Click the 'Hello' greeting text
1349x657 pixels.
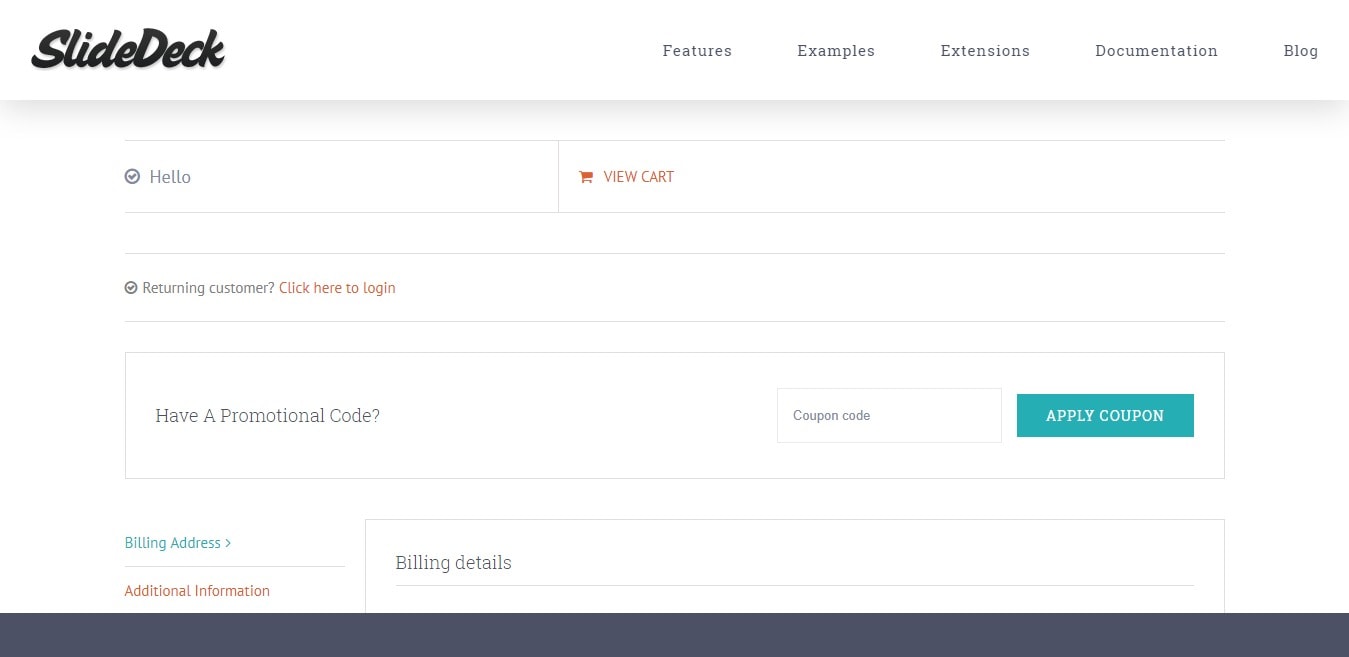pos(170,177)
